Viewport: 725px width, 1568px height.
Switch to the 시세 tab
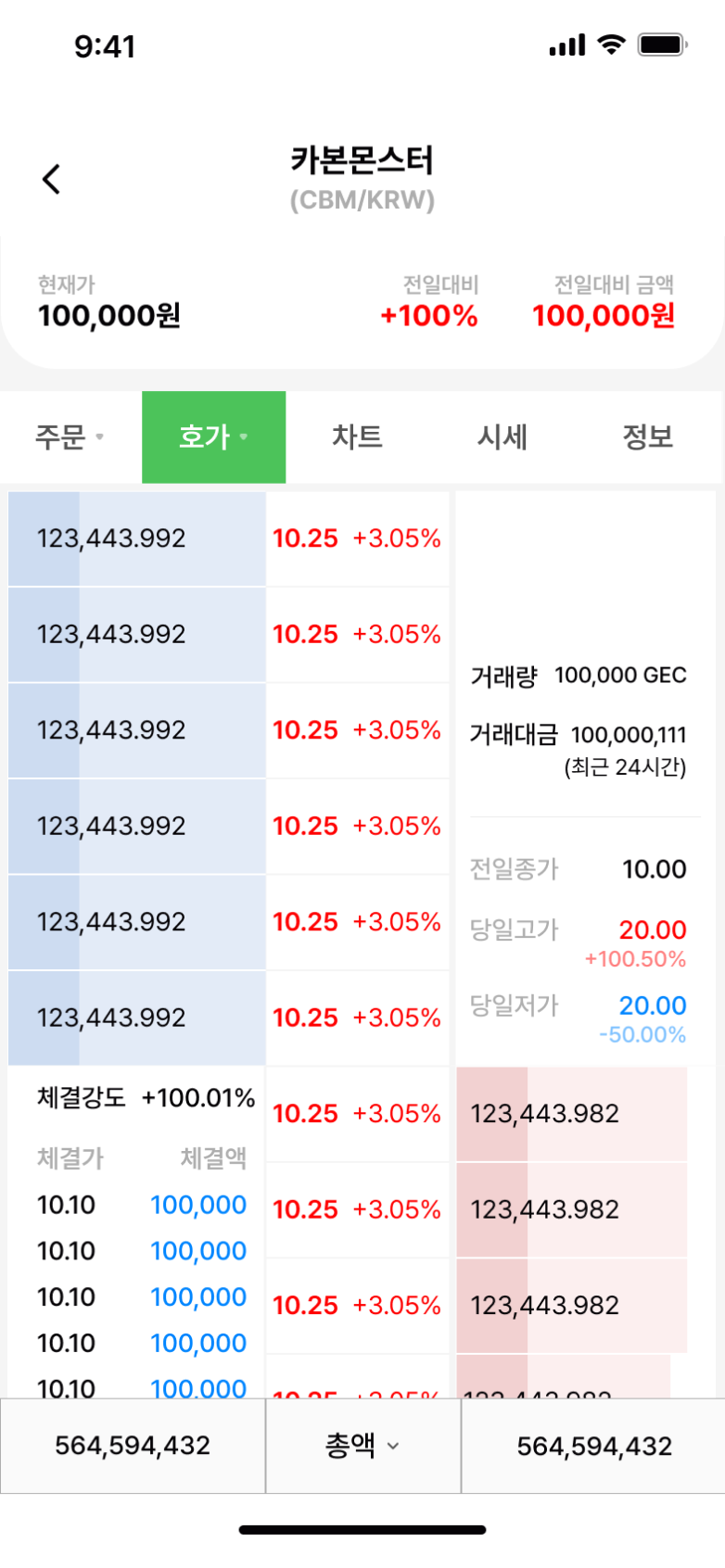502,436
